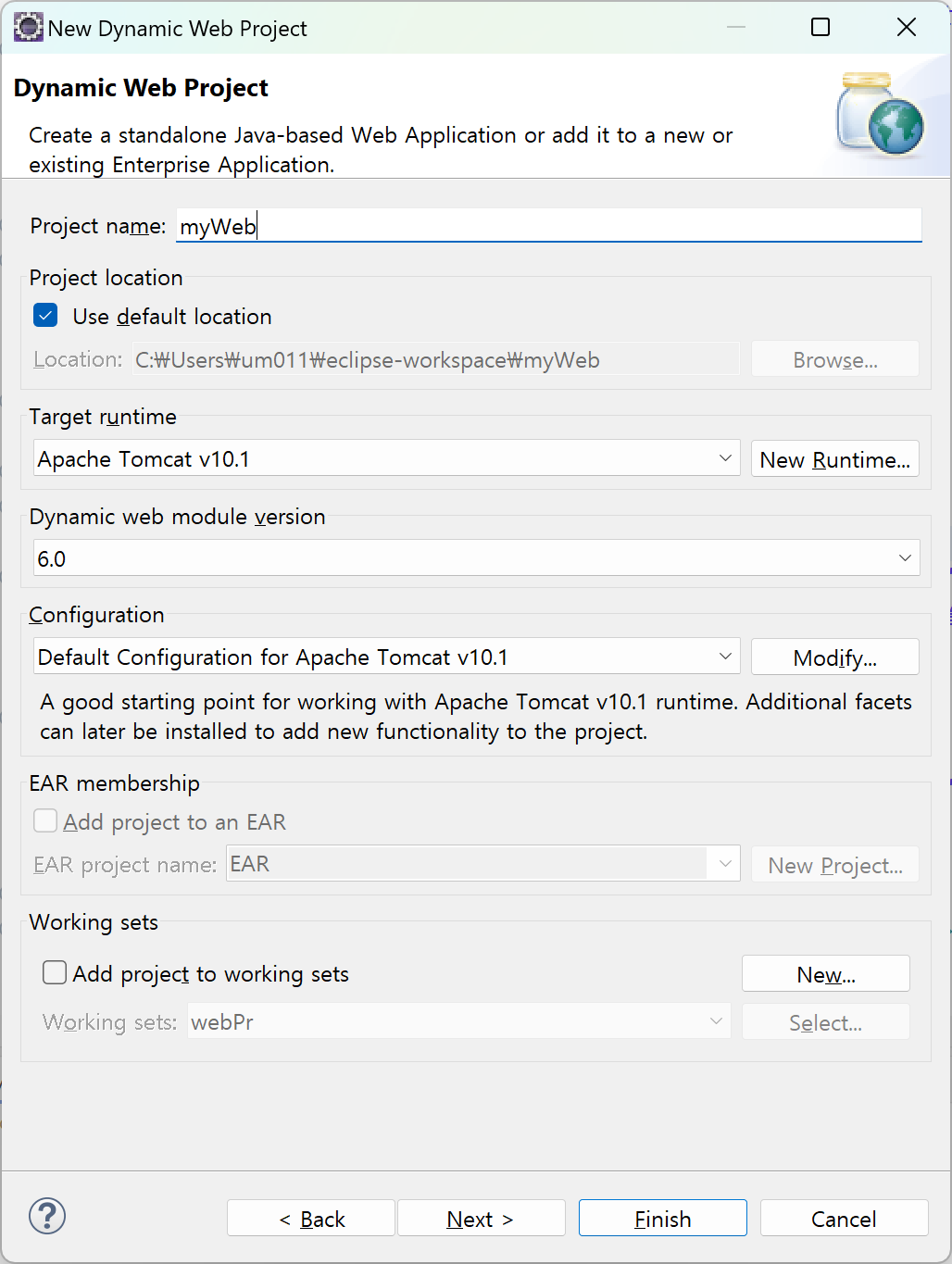Click the dialog title bar text
The height and width of the screenshot is (1264, 952).
tap(178, 29)
